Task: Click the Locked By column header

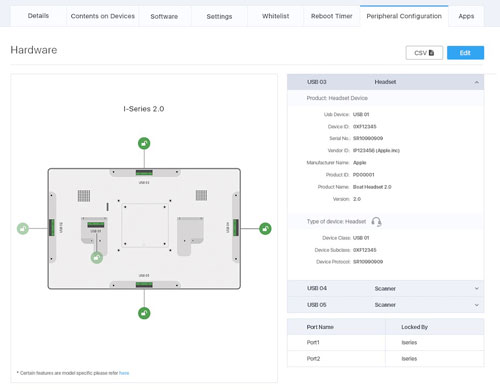Action: 414,327
